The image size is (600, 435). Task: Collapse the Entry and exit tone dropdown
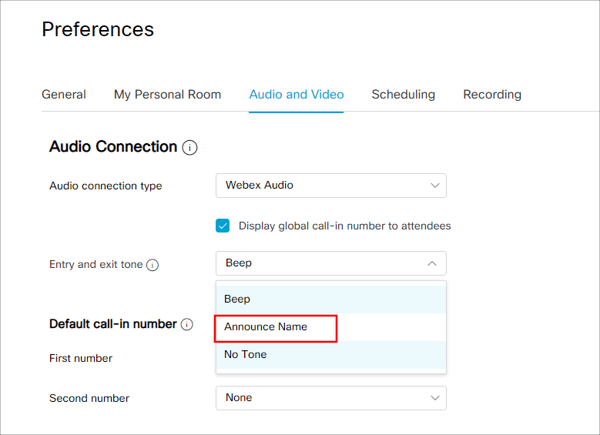click(x=331, y=263)
